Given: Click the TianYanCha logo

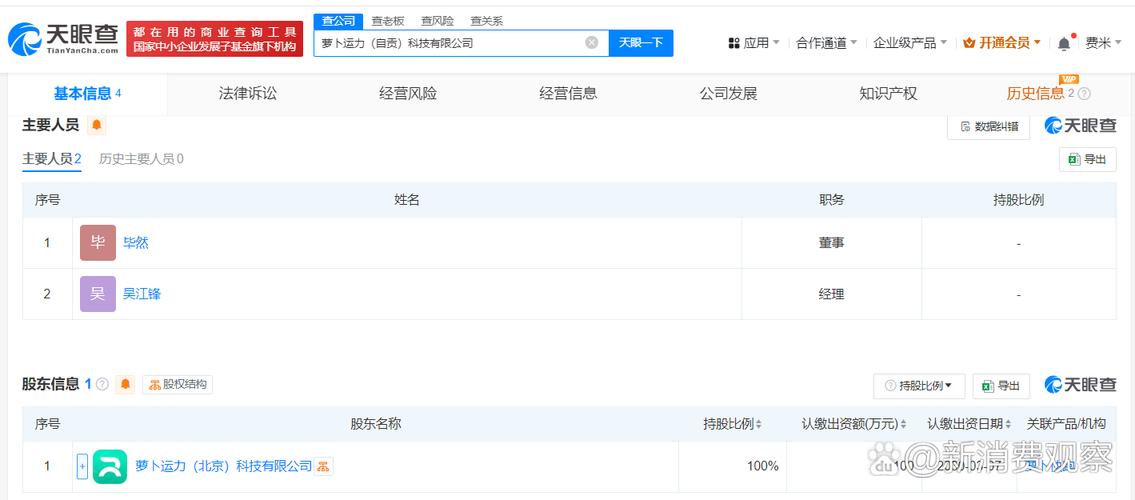Looking at the screenshot, I should pos(64,39).
